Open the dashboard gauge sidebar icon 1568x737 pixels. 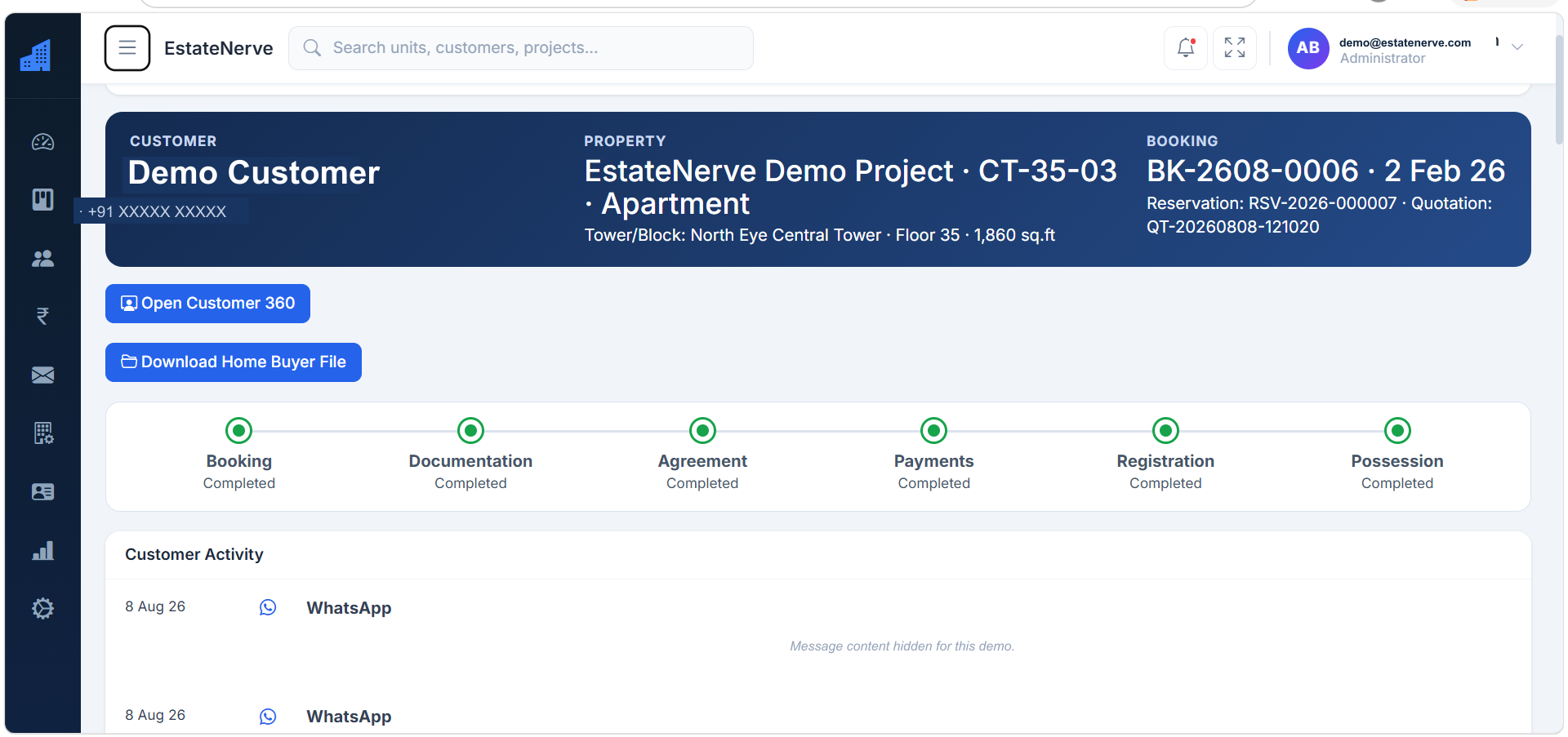(x=42, y=142)
